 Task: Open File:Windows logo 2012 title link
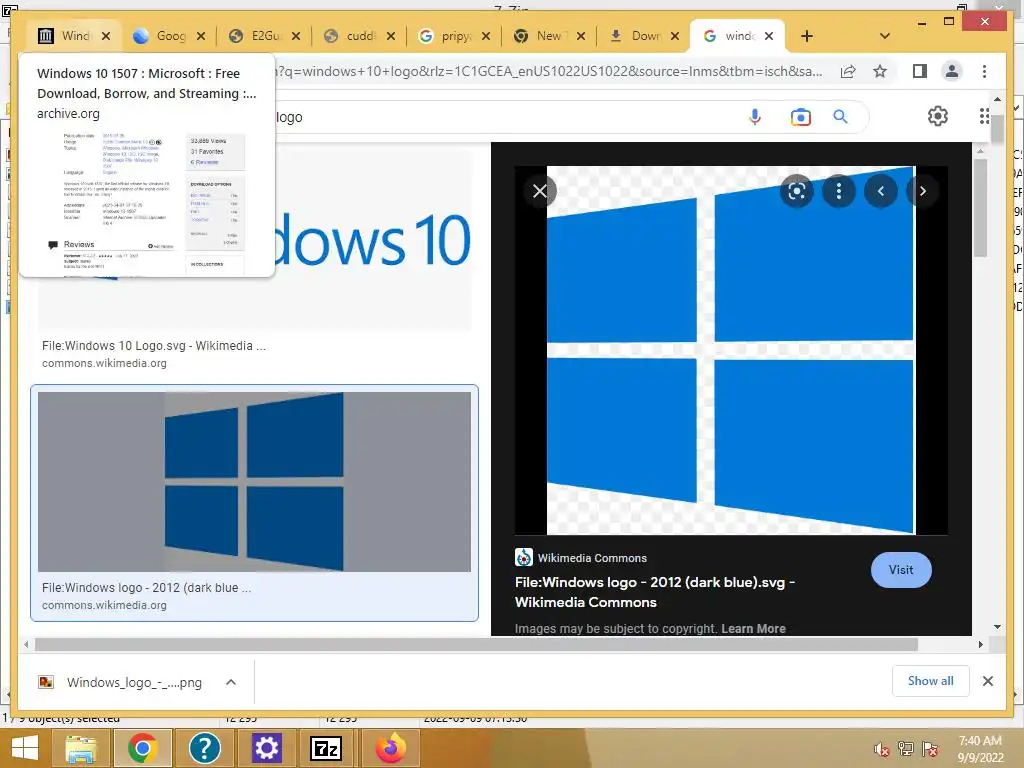[654, 592]
